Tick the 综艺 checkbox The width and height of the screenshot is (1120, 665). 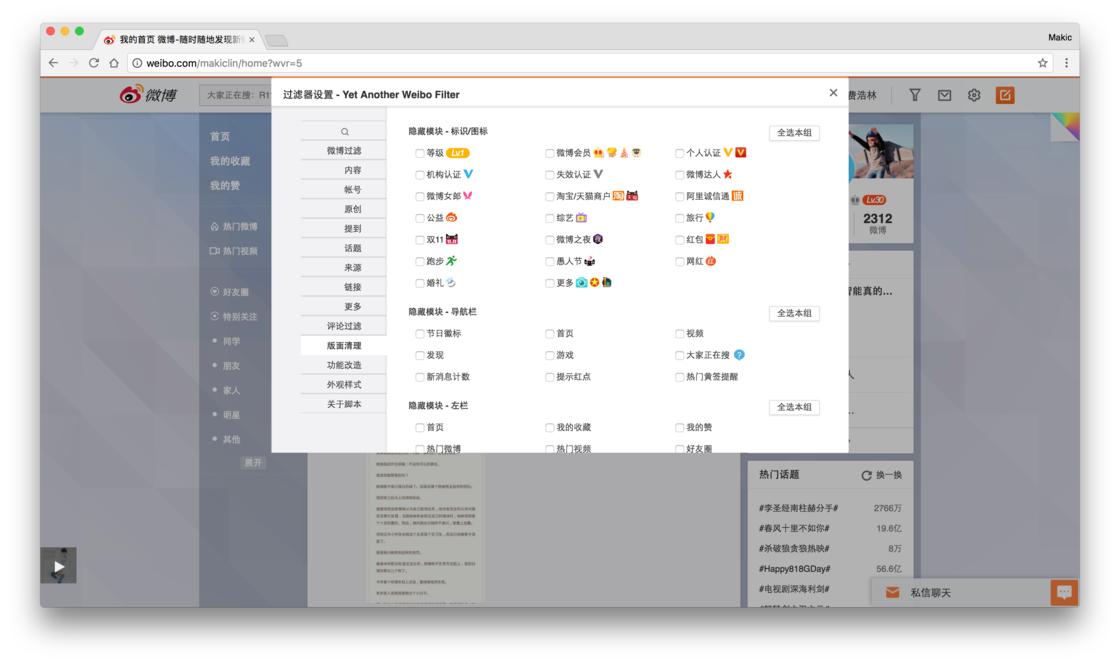coord(550,219)
